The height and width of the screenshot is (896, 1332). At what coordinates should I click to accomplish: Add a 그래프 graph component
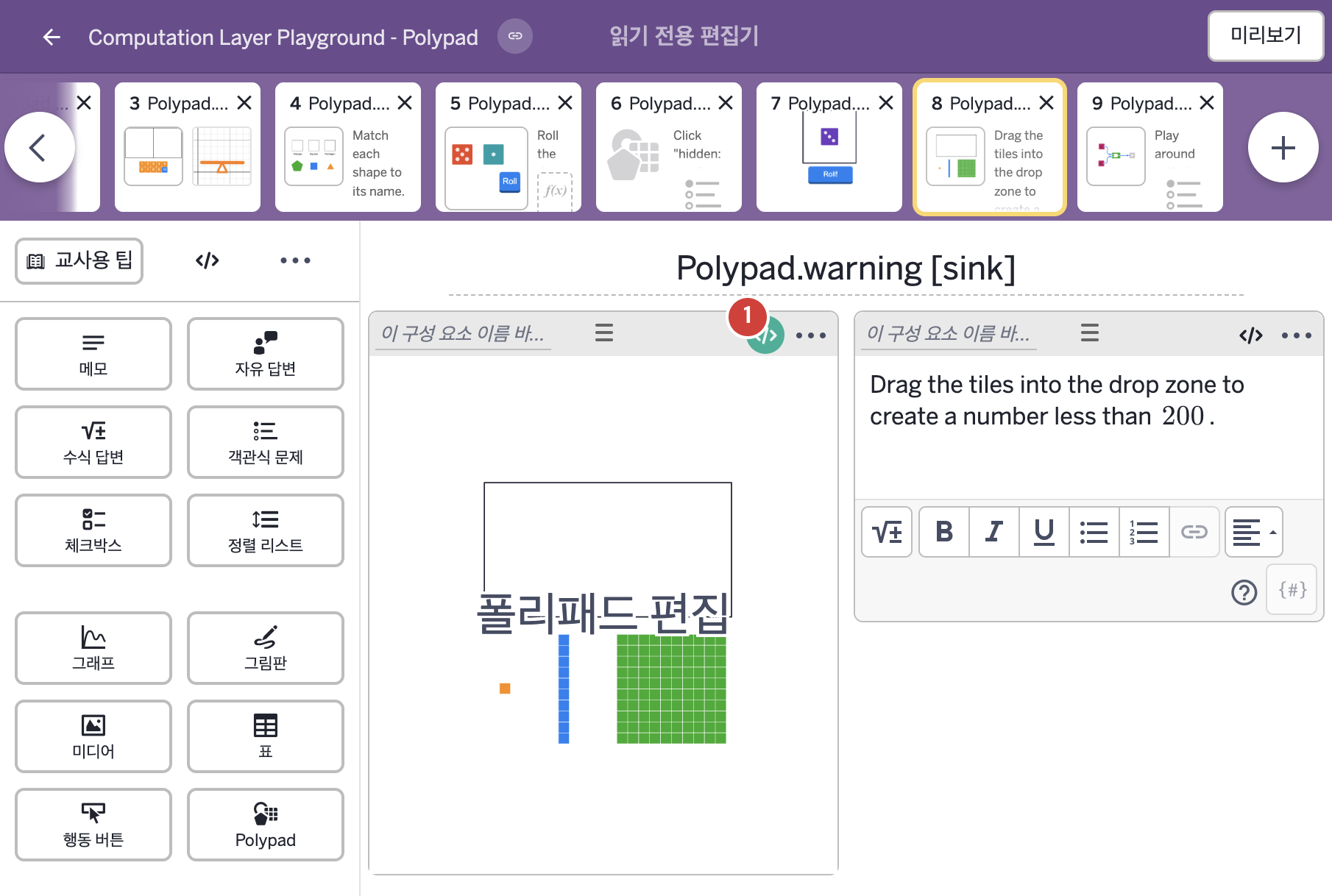pos(93,648)
